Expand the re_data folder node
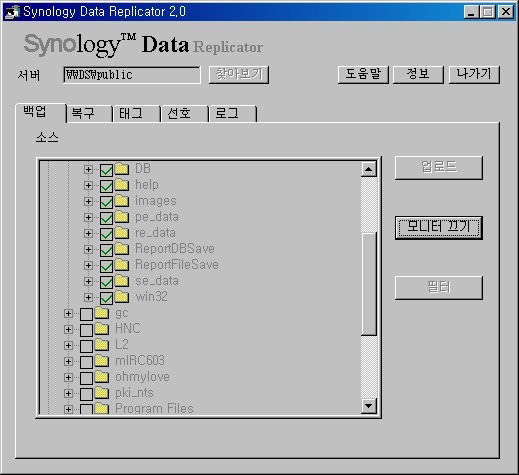This screenshot has width=519, height=475. 88,233
